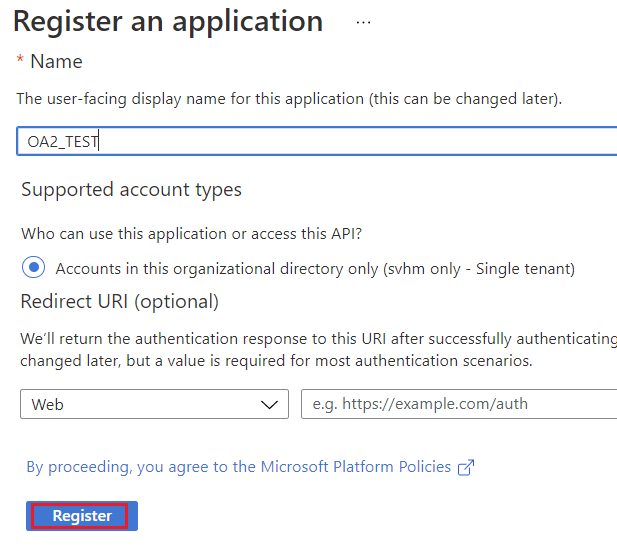Image resolution: width=617 pixels, height=547 pixels.
Task: Open the ellipsis more options menu beside title
Action: click(x=363, y=22)
